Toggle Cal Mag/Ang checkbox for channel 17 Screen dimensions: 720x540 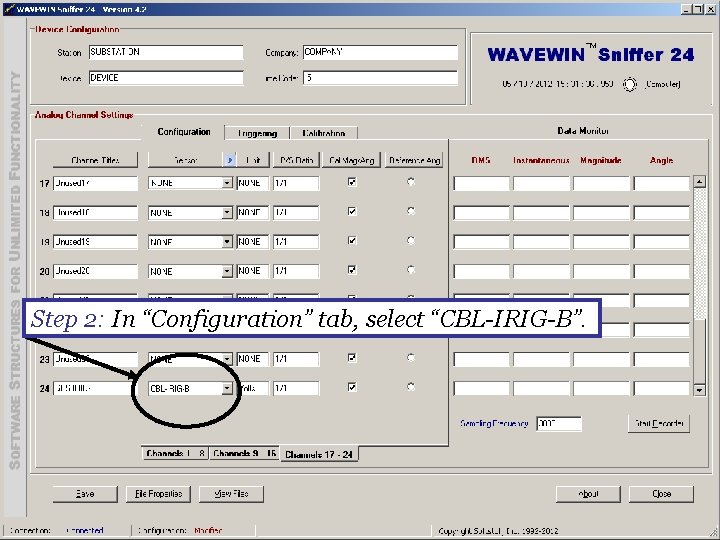click(x=352, y=182)
